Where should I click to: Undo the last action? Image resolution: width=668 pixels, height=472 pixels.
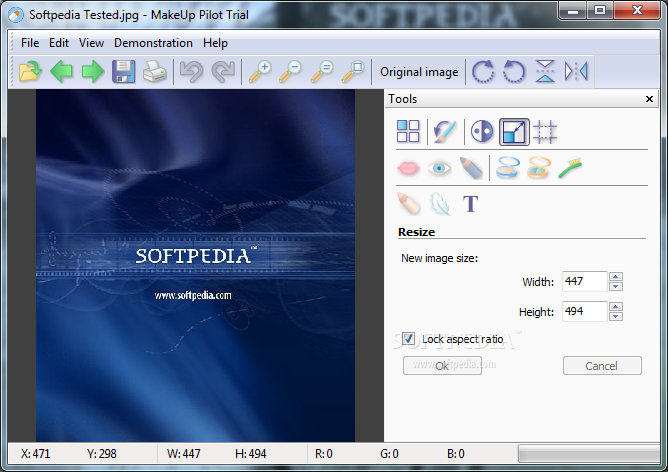(x=191, y=71)
